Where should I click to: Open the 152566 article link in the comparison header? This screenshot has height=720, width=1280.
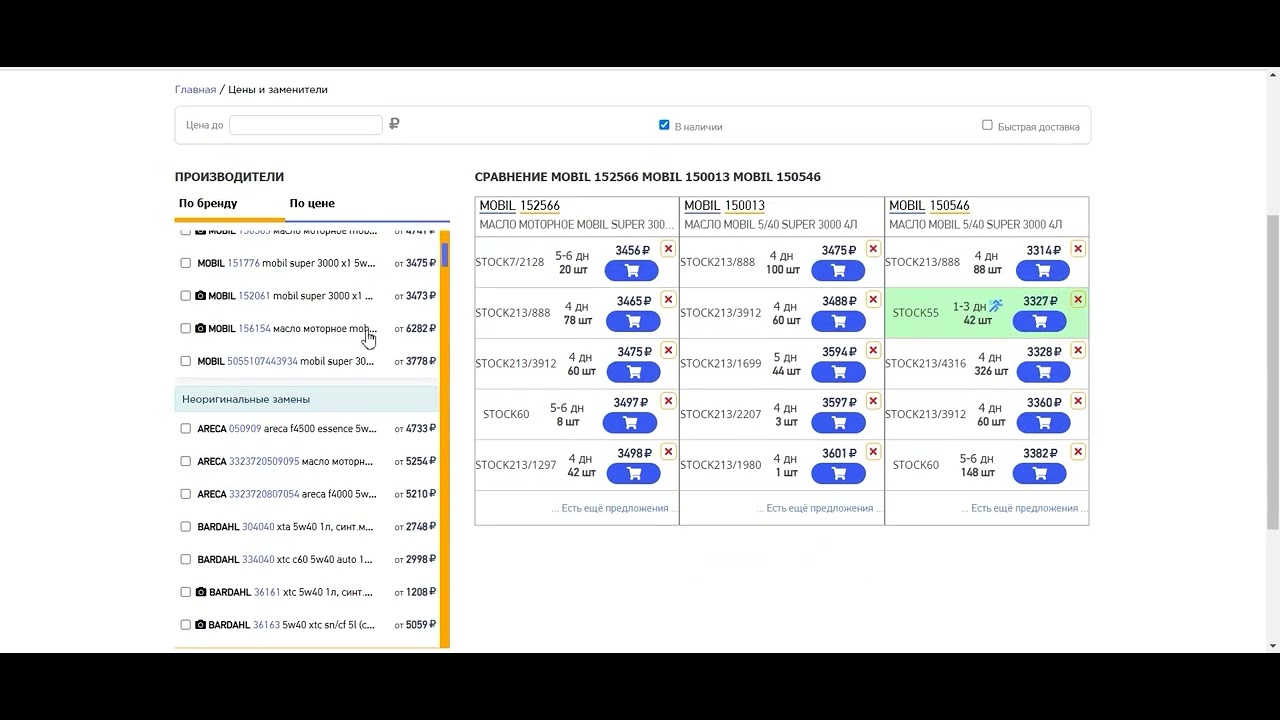540,206
